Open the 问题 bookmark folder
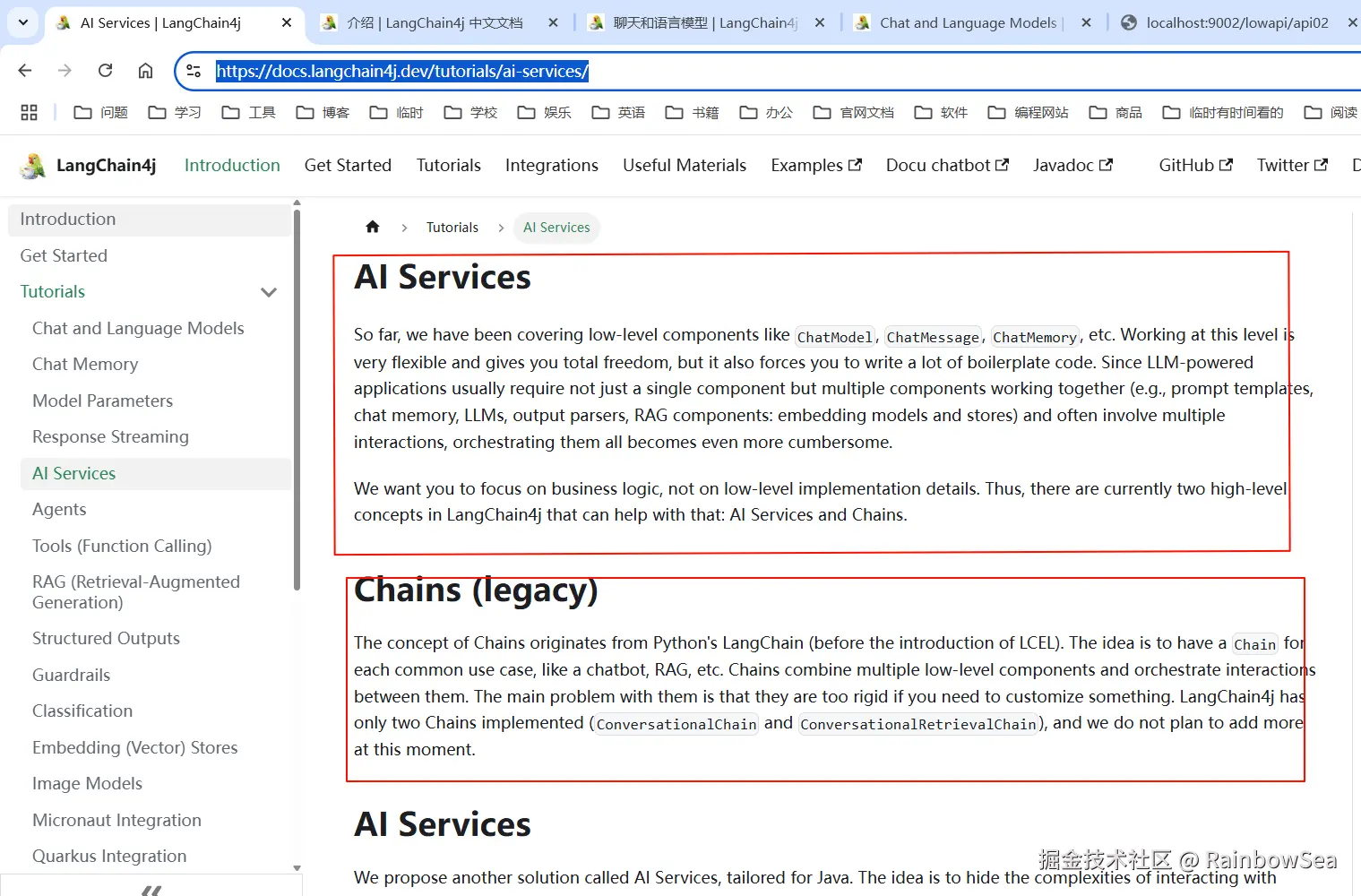Image resolution: width=1361 pixels, height=896 pixels. tap(100, 112)
